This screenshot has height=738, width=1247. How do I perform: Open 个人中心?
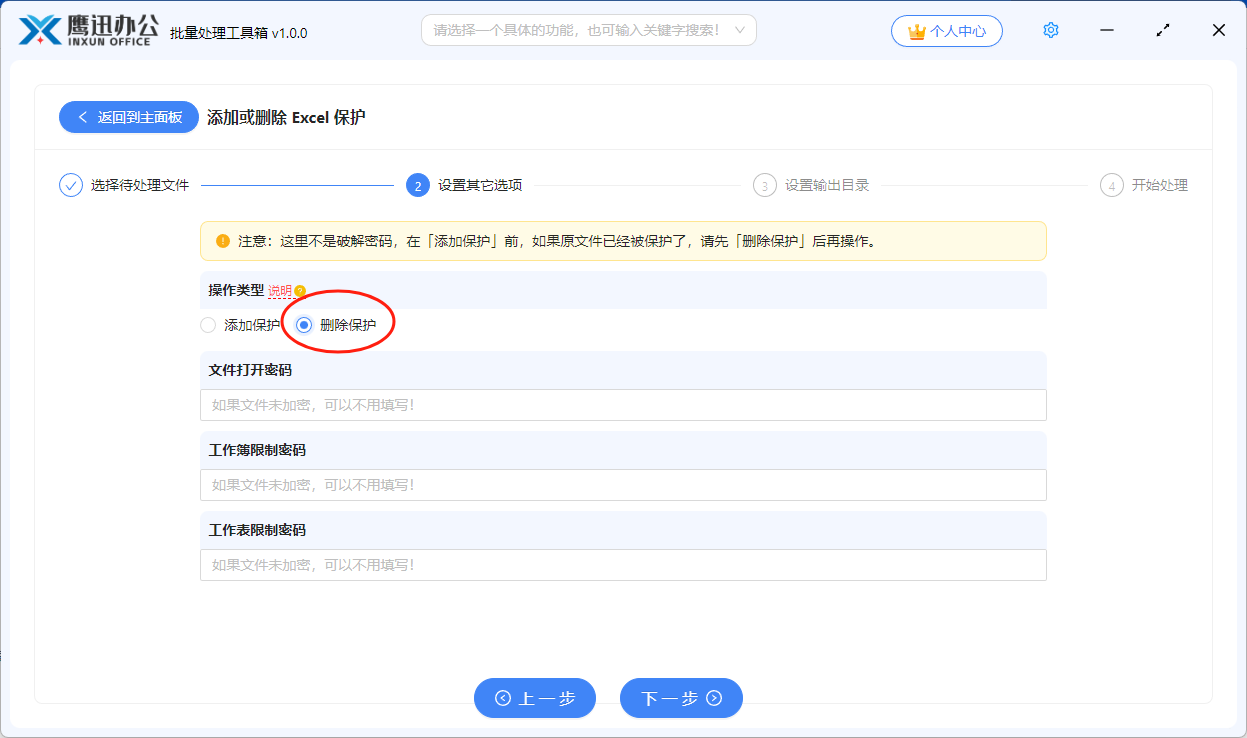click(x=946, y=31)
